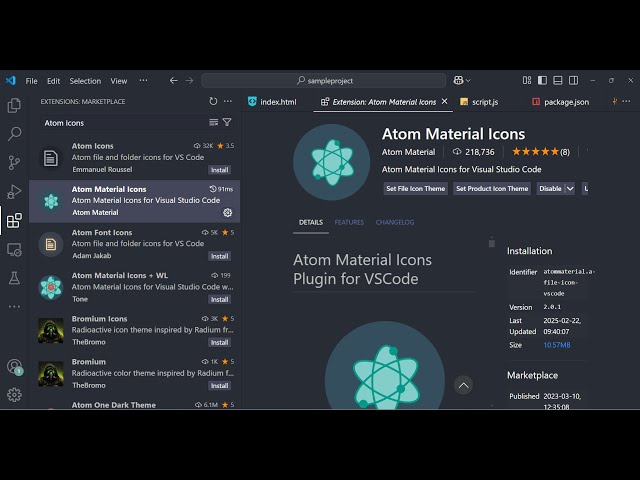
Task: Install the Bromium Icons extension
Action: point(219,342)
